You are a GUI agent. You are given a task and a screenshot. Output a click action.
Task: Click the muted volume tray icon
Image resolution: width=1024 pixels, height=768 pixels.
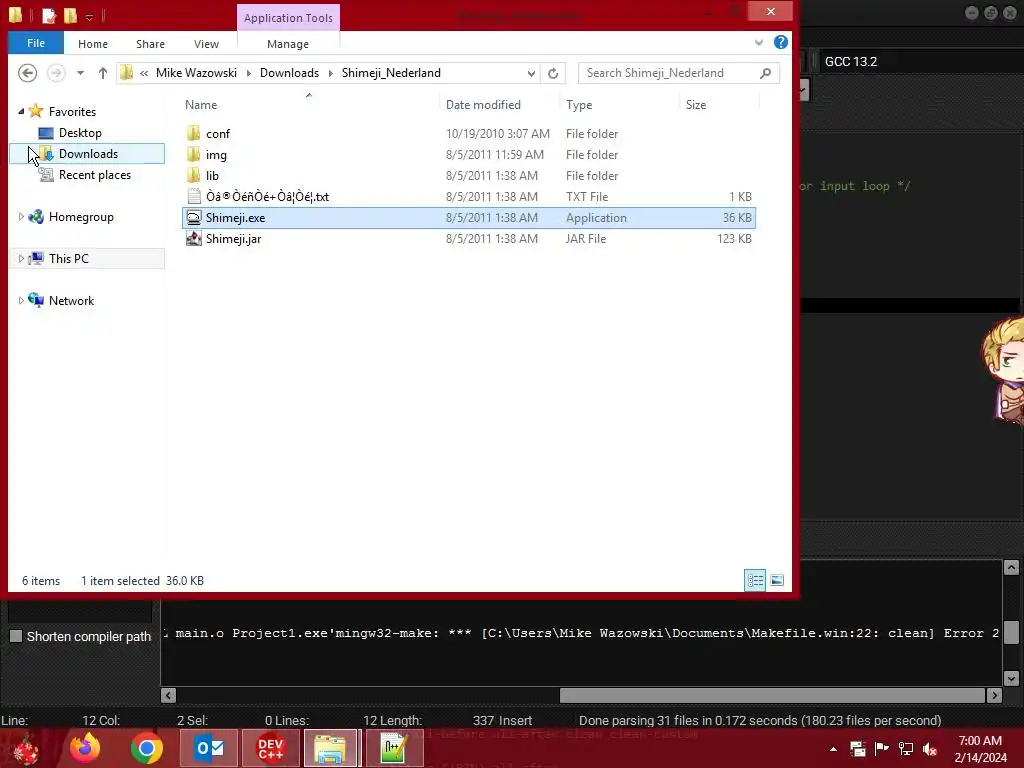click(x=930, y=748)
